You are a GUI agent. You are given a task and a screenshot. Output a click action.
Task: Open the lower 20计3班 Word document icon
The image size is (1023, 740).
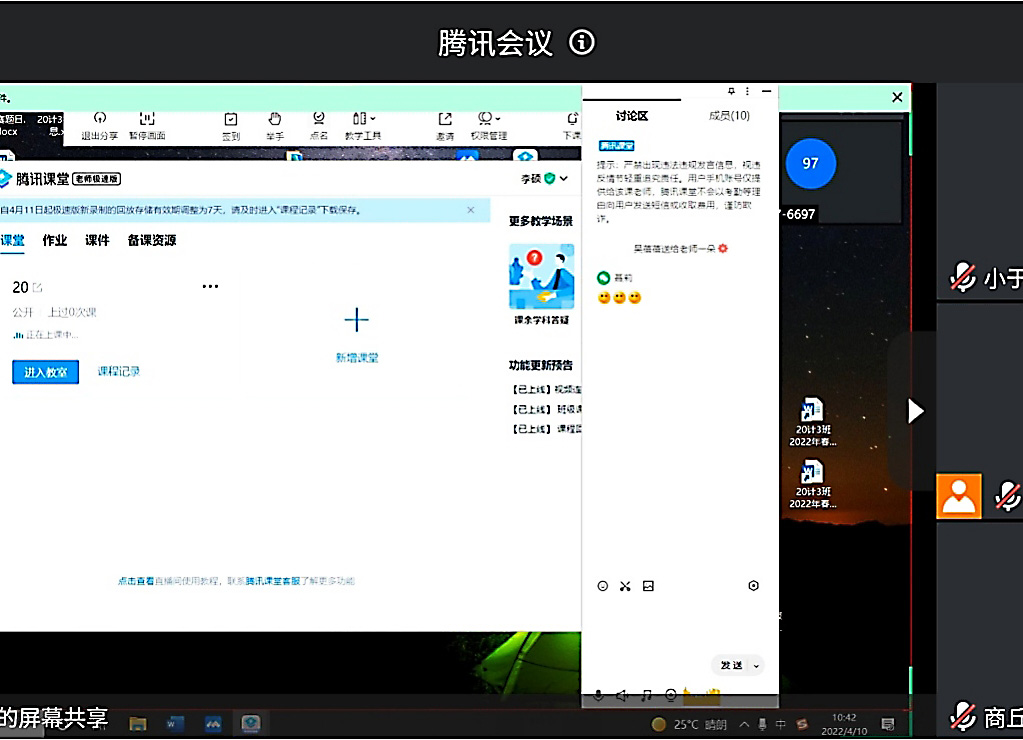(812, 484)
